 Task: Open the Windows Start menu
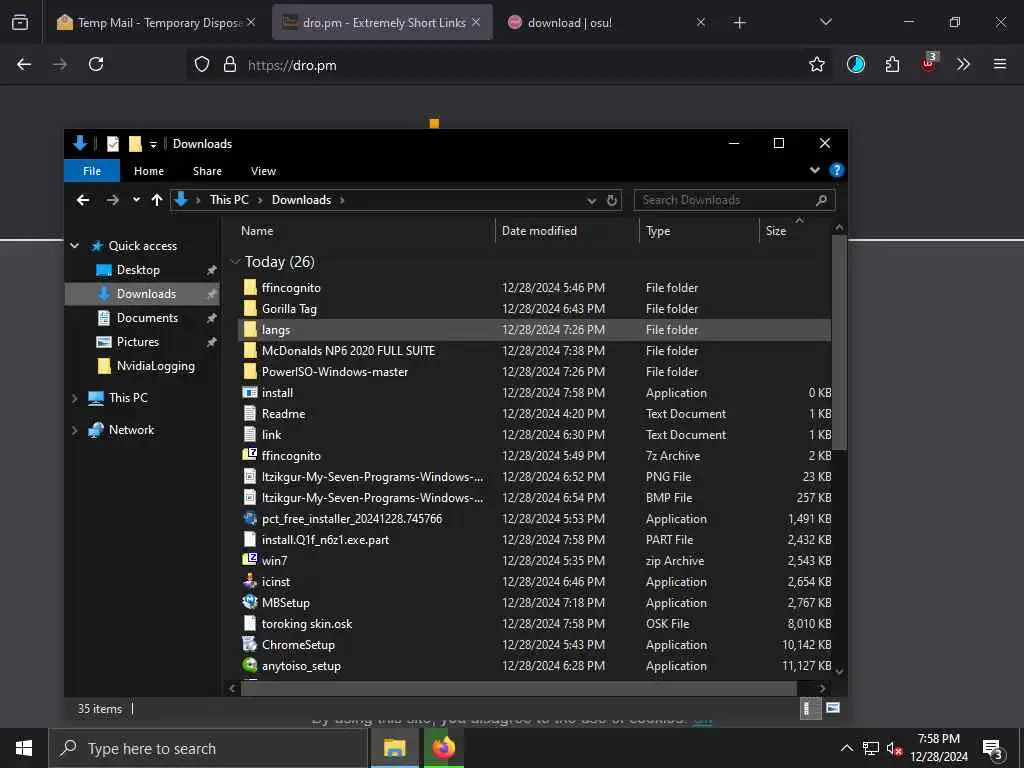click(x=24, y=748)
